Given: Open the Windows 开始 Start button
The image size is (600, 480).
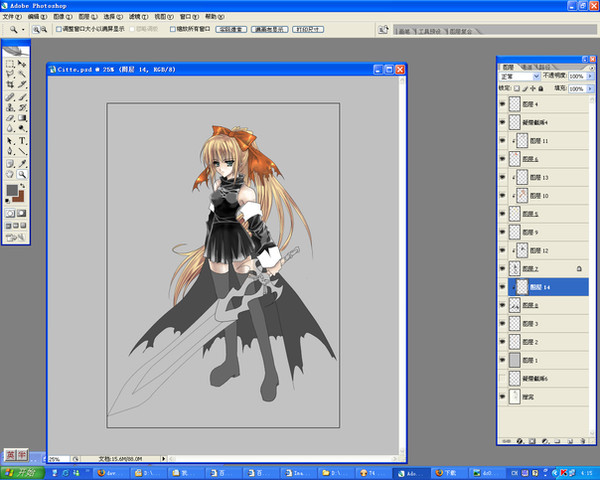Looking at the screenshot, I should click(x=22, y=473).
